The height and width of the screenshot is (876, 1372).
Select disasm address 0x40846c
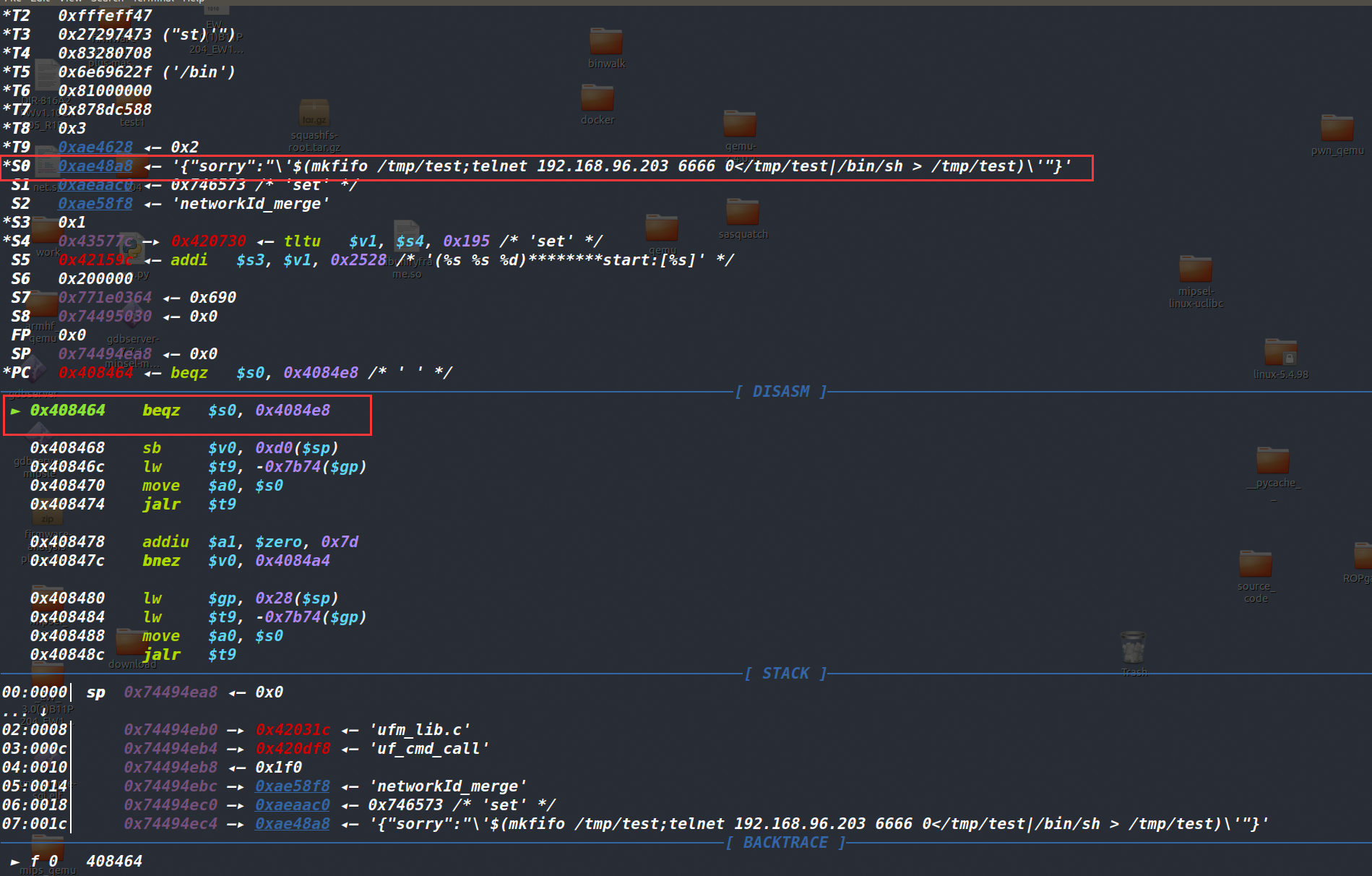click(x=67, y=467)
